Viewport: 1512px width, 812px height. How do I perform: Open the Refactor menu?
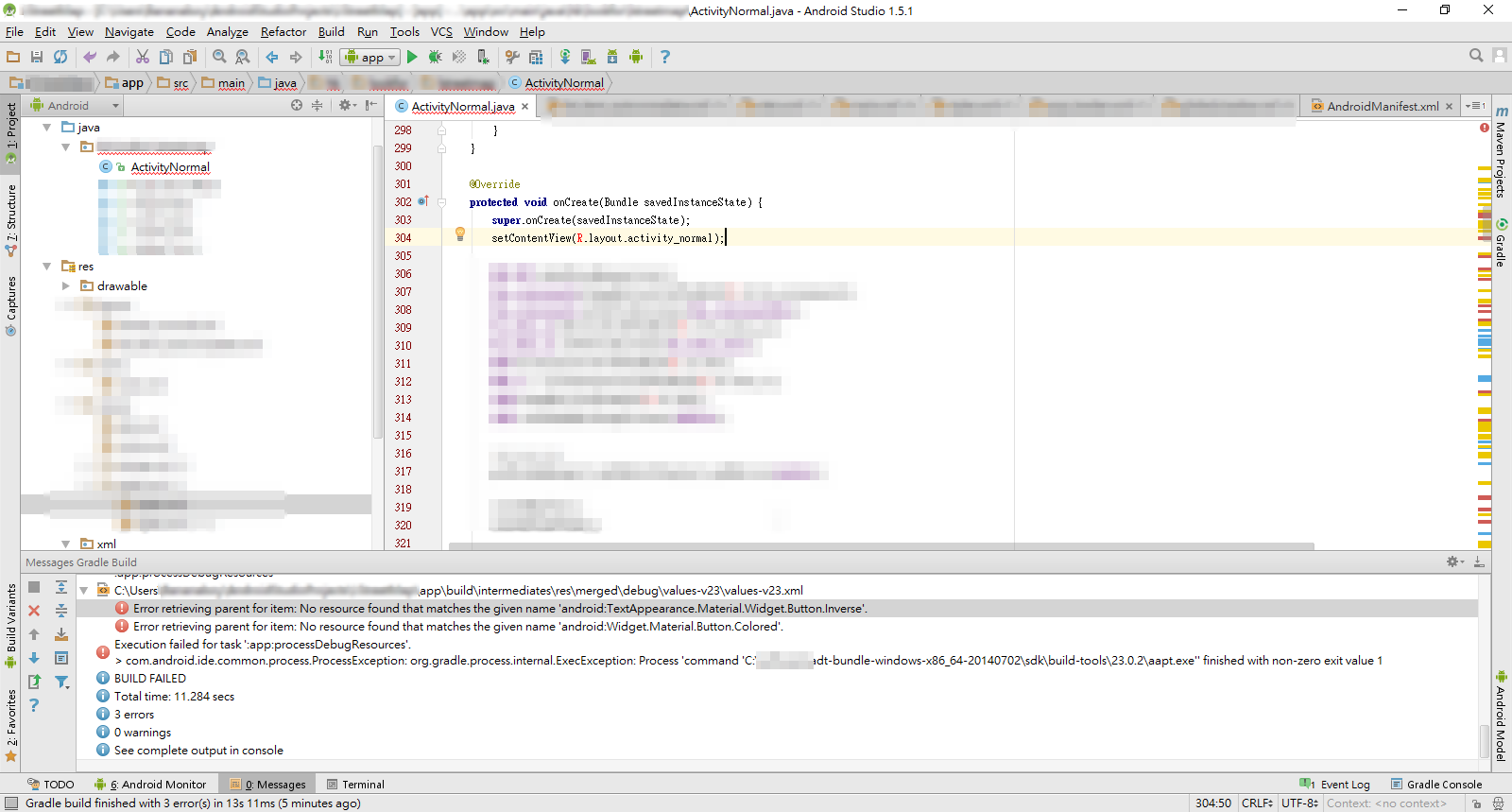click(x=283, y=31)
